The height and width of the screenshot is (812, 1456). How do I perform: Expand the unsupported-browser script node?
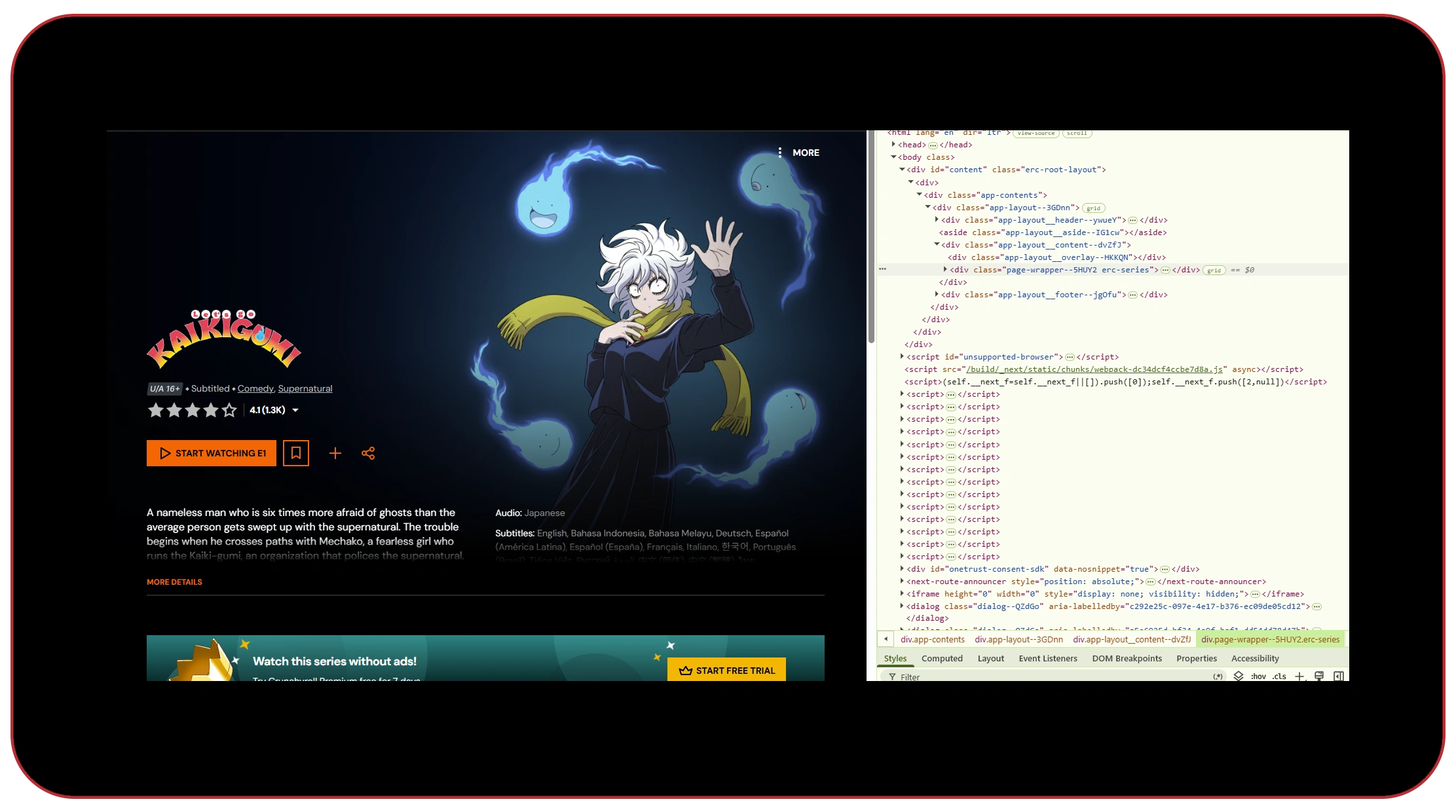coord(902,357)
